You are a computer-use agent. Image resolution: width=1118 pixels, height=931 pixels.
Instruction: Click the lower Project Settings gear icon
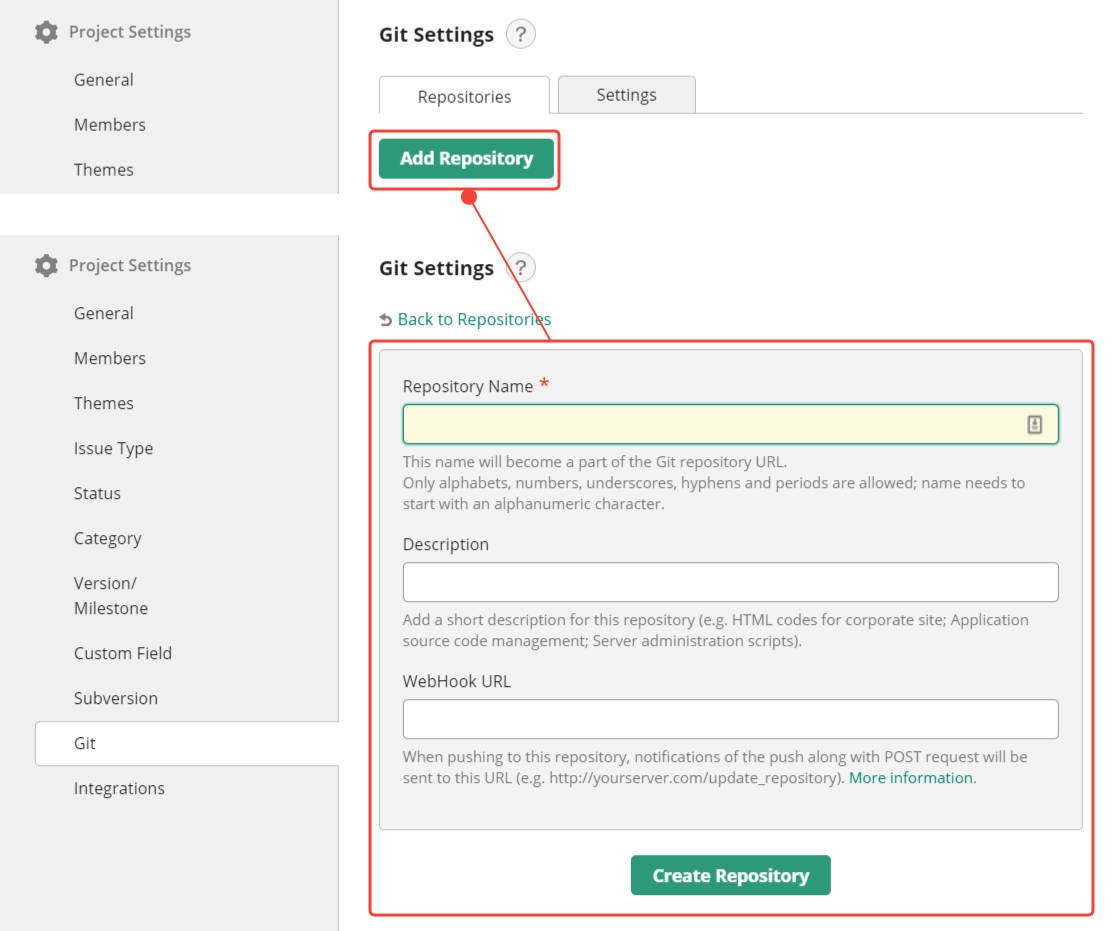point(45,265)
